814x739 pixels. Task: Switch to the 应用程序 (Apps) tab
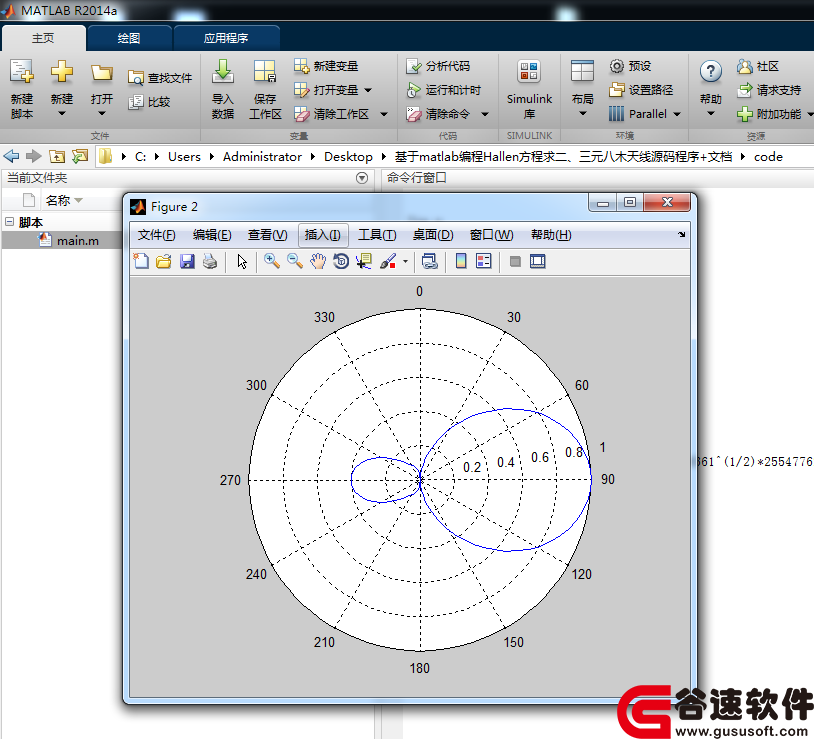(226, 38)
